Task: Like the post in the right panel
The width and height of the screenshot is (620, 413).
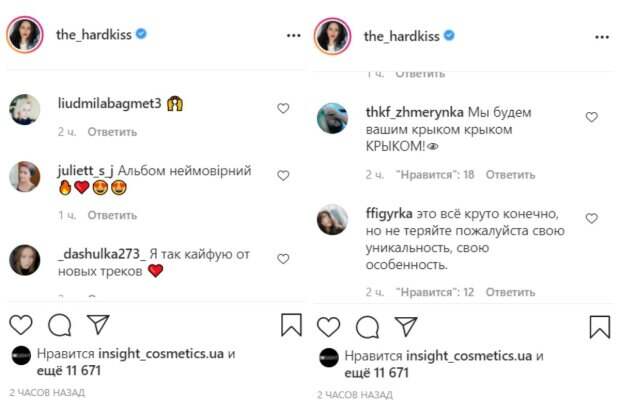Action: pos(328,325)
